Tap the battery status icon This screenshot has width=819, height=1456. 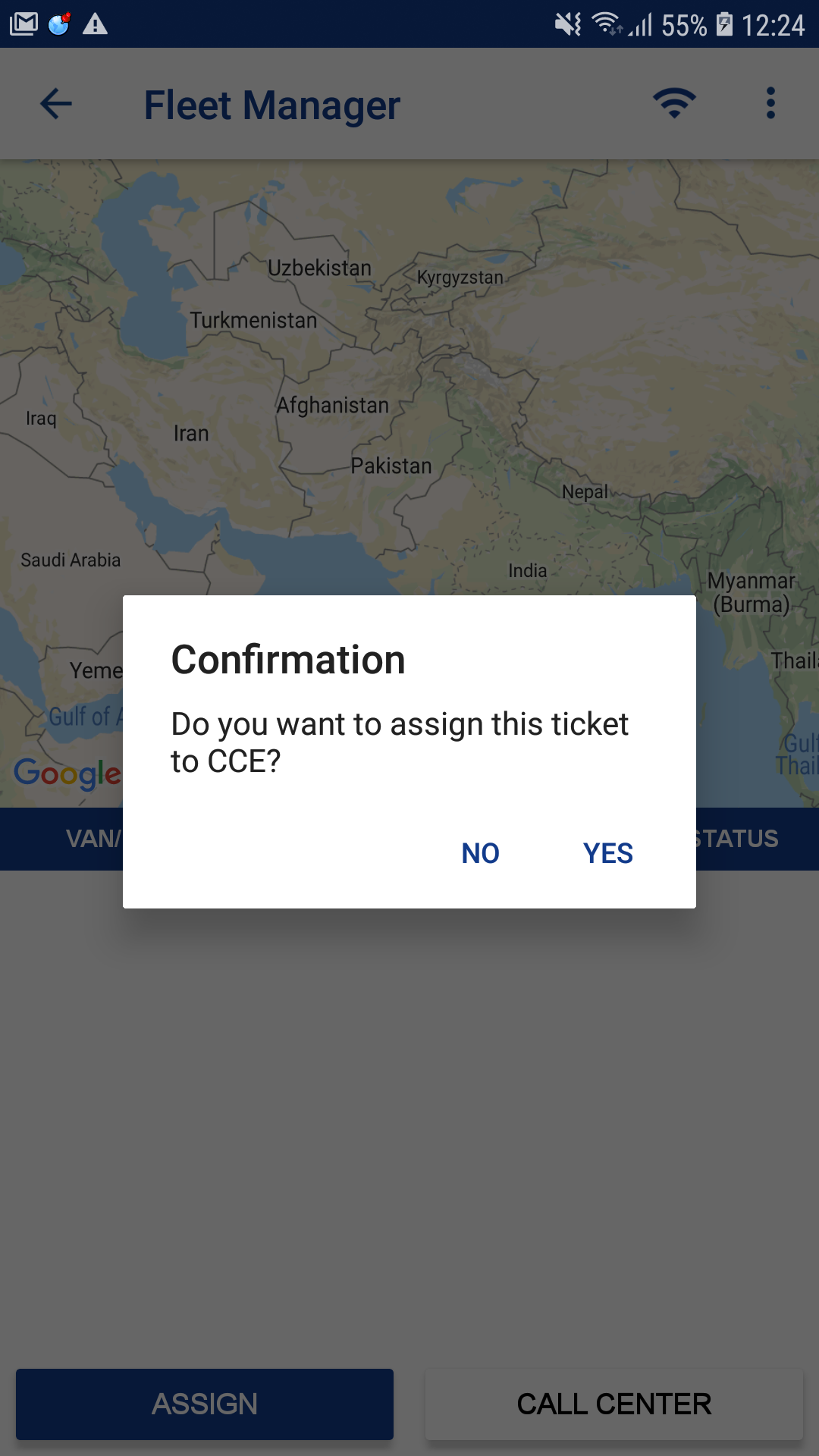(725, 25)
